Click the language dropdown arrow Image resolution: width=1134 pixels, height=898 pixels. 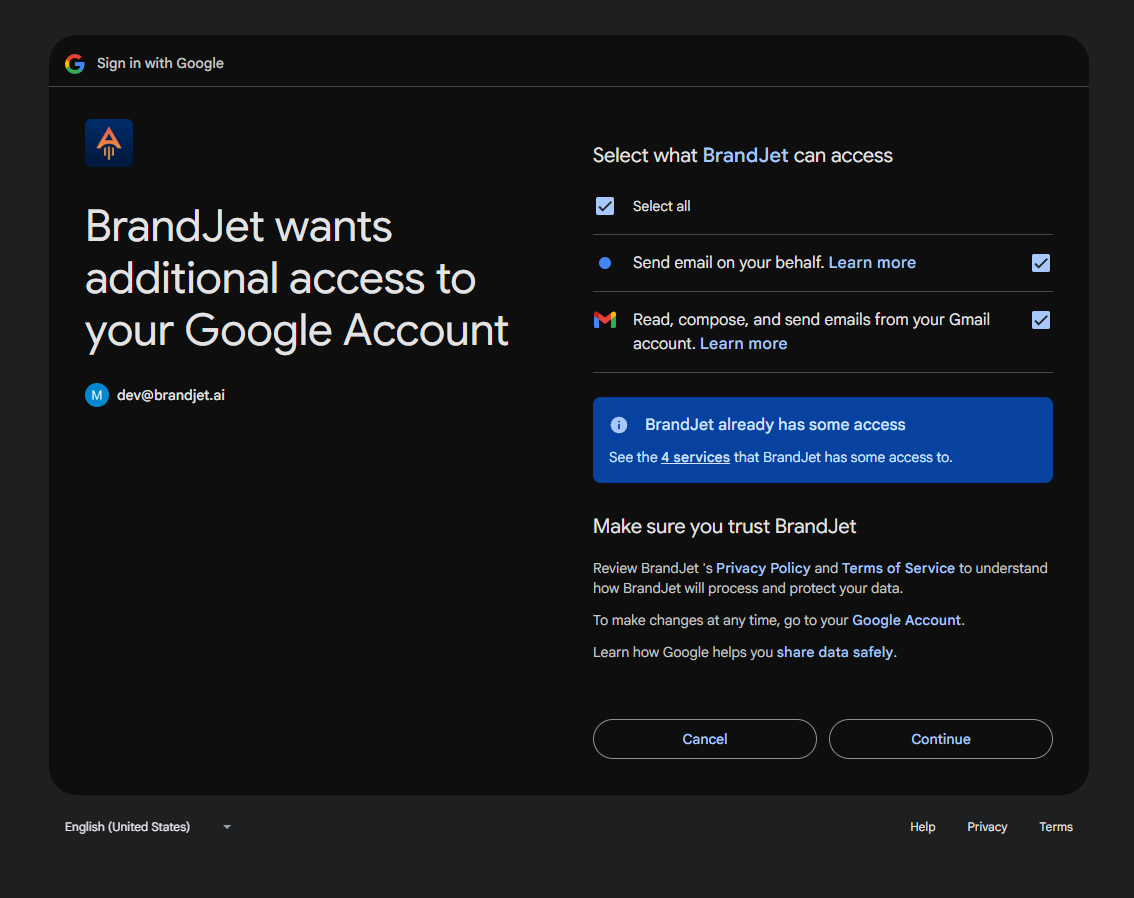click(227, 827)
